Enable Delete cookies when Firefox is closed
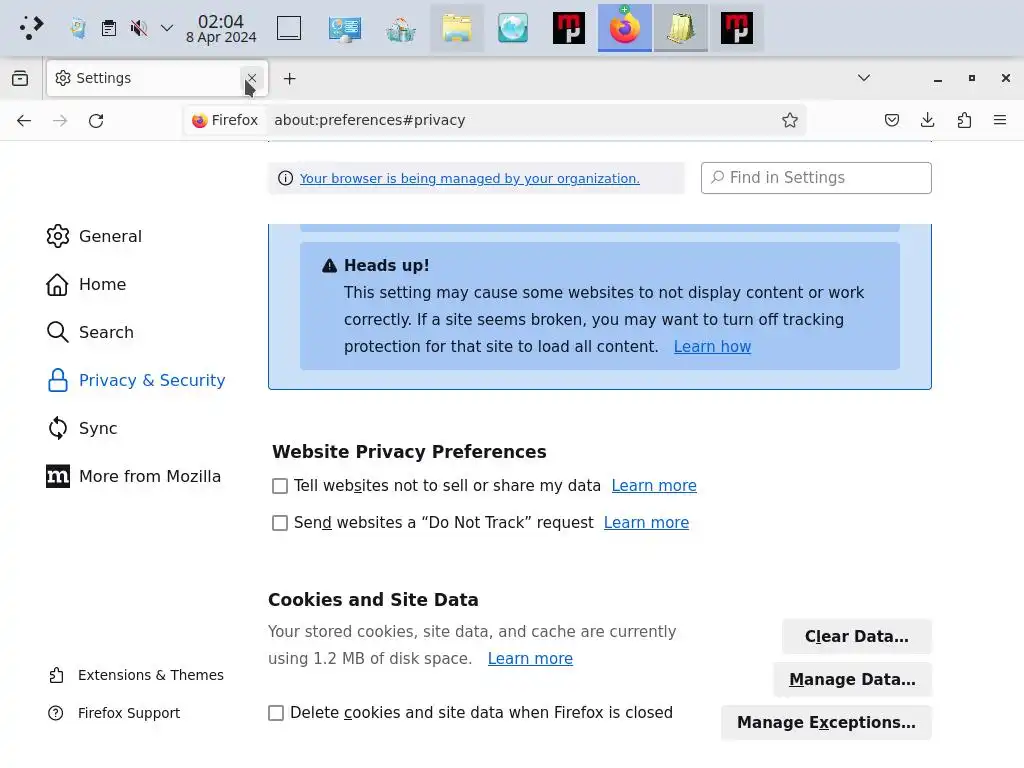Viewport: 1024px width, 768px height. (x=276, y=712)
